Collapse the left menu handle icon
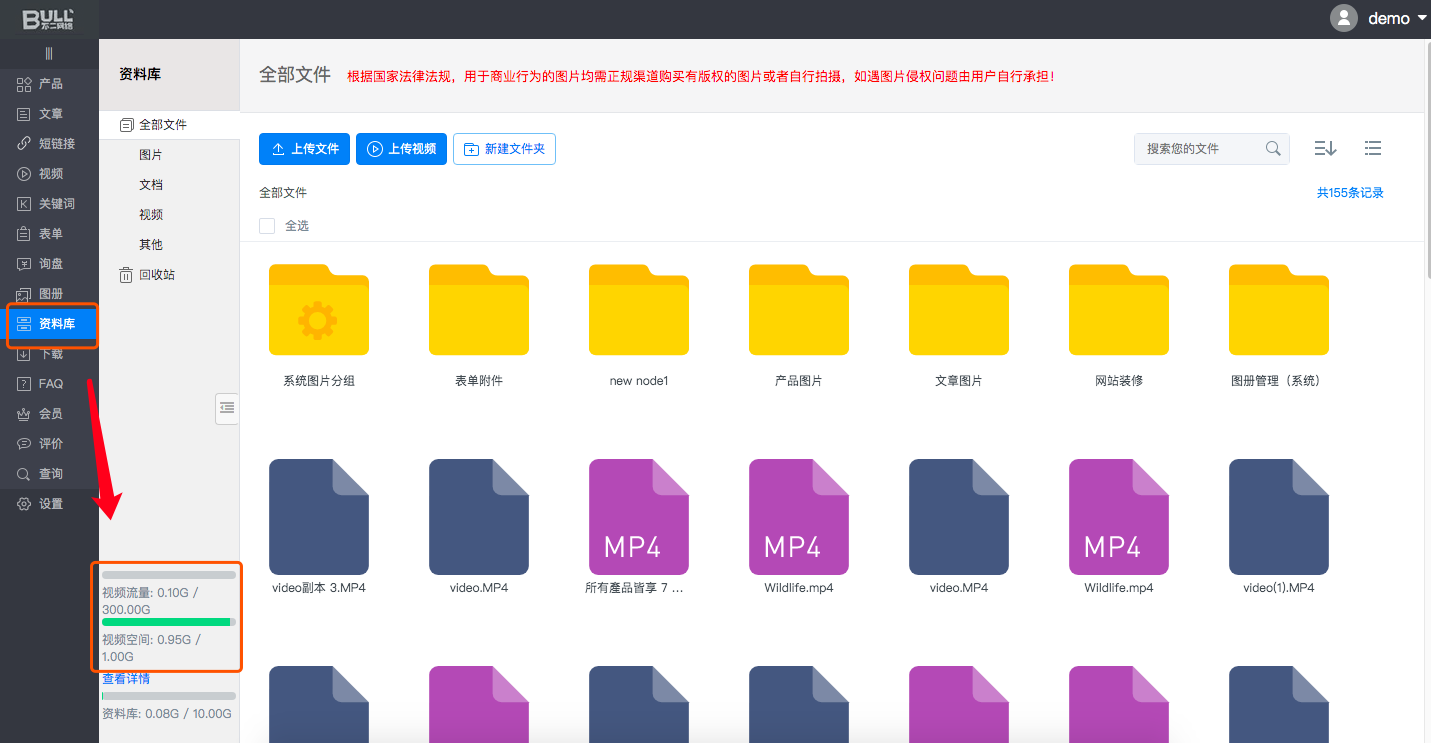 (x=49, y=53)
